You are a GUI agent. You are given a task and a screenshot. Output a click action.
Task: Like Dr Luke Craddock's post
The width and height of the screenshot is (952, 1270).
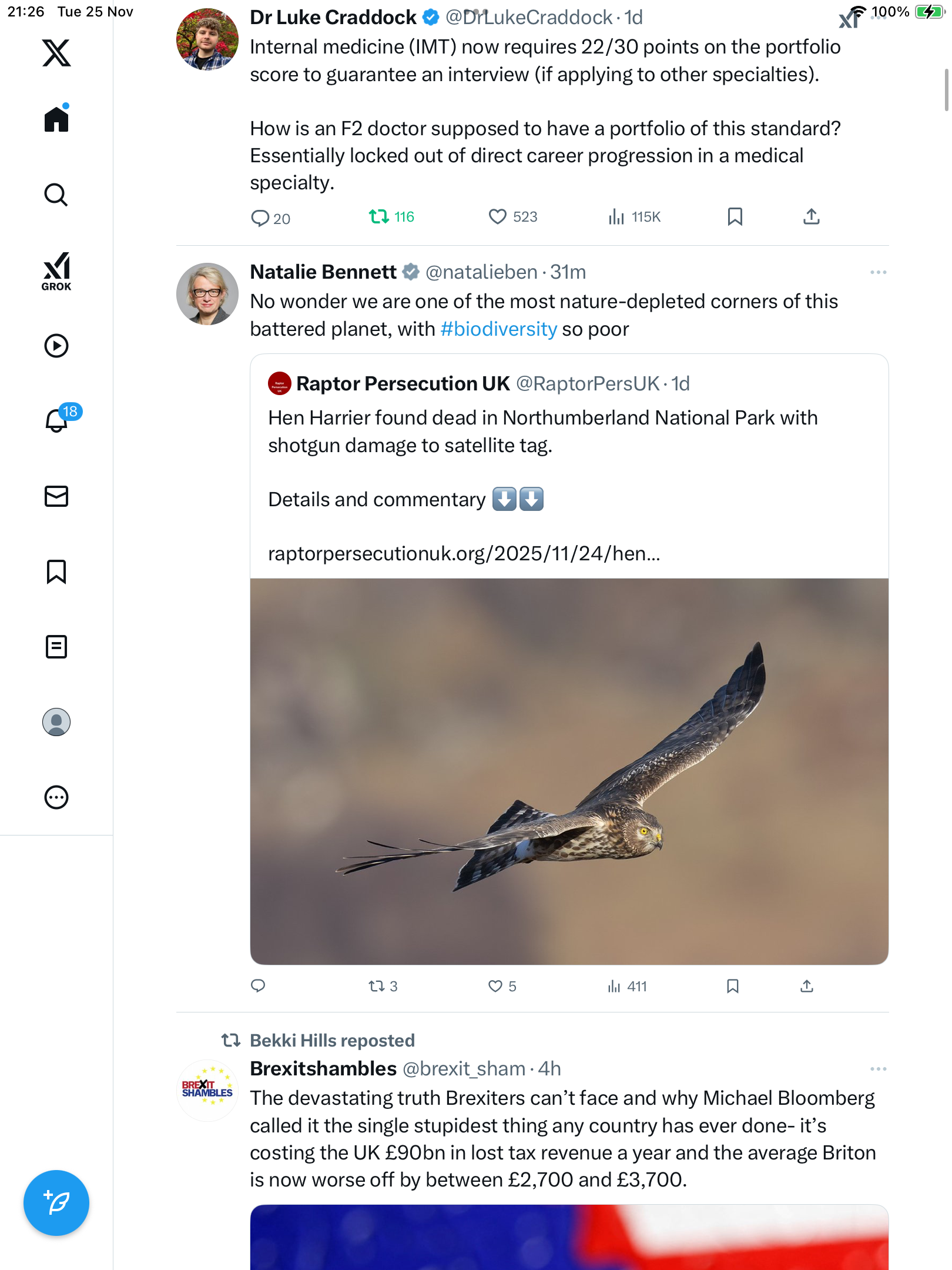point(498,217)
